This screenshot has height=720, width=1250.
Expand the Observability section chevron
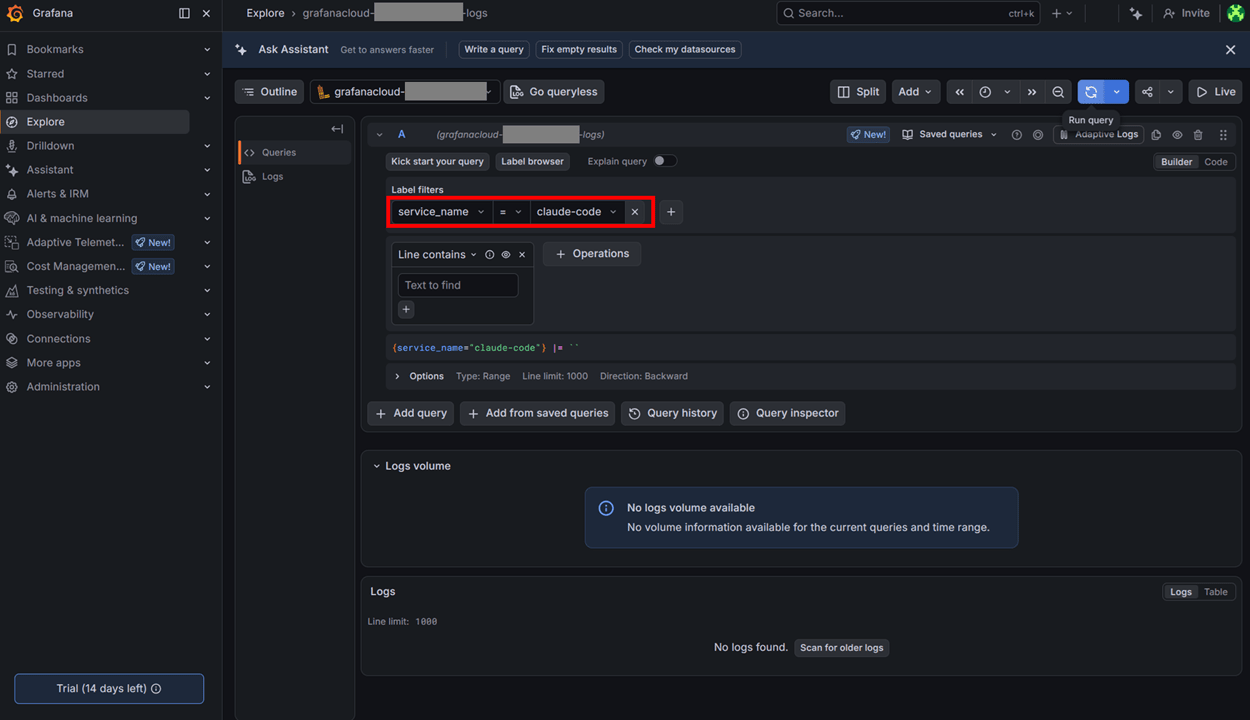(x=207, y=314)
